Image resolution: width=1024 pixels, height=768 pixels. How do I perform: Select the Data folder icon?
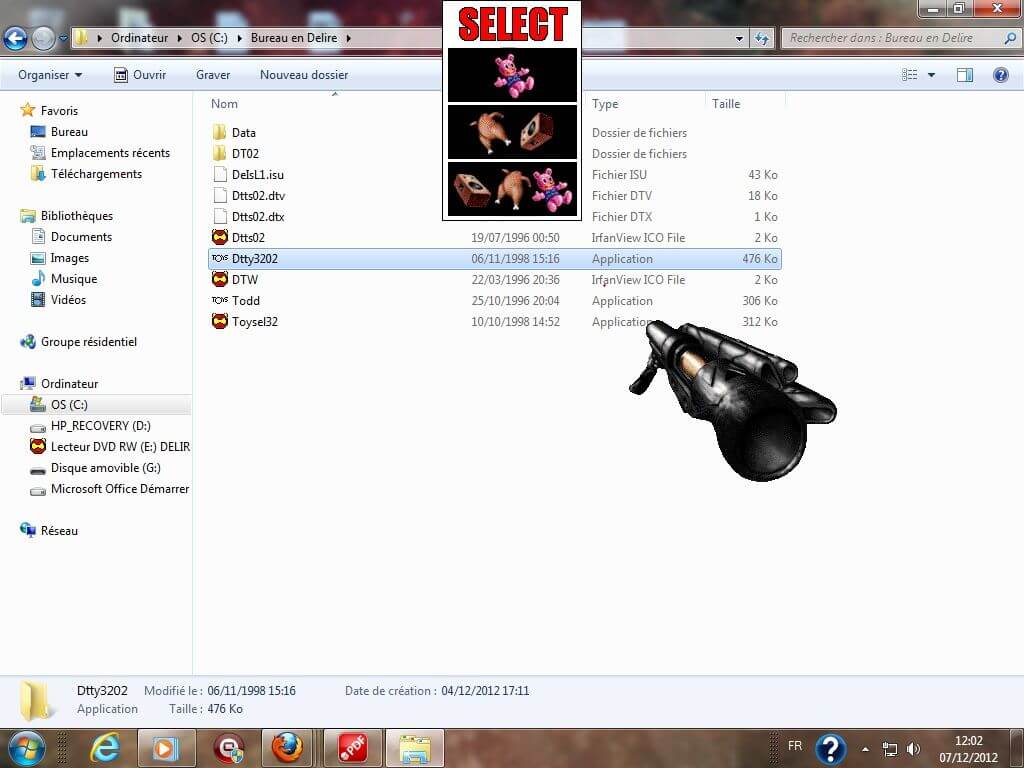[x=219, y=132]
